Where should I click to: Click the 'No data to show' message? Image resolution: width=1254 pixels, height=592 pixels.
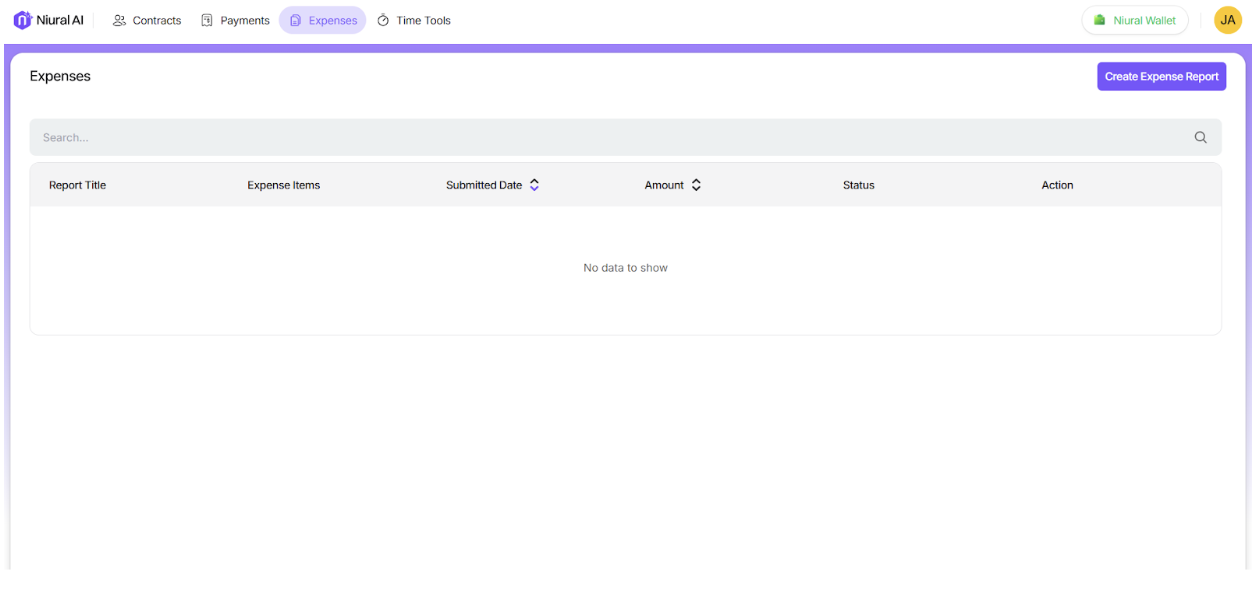626,268
